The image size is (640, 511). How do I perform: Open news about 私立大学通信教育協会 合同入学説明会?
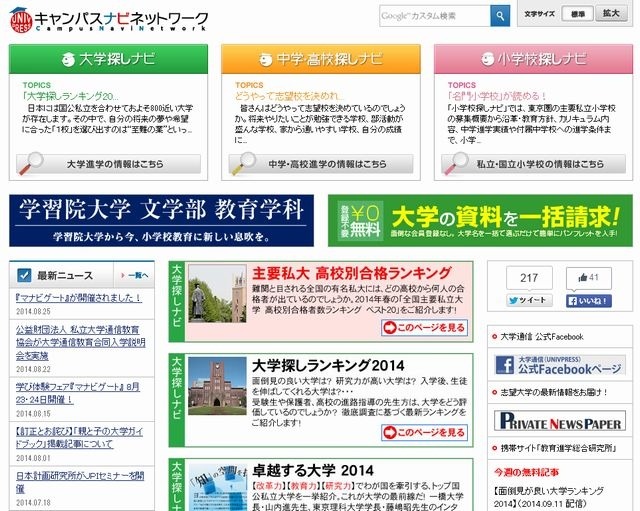point(80,342)
